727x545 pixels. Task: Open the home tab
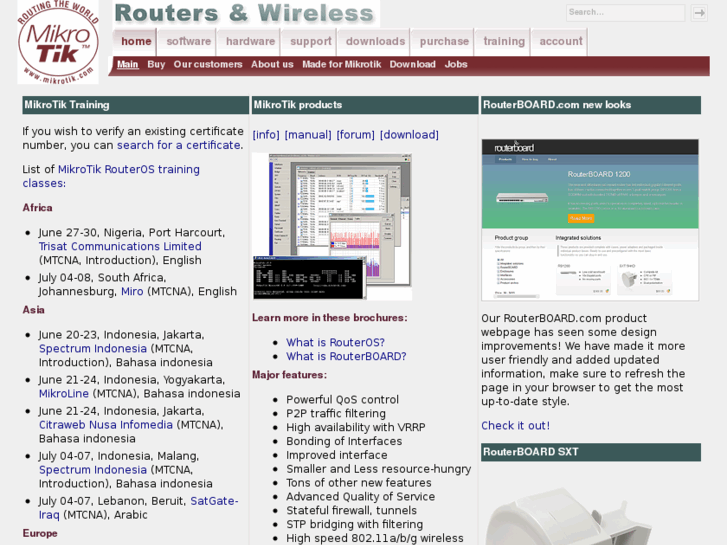pos(136,42)
